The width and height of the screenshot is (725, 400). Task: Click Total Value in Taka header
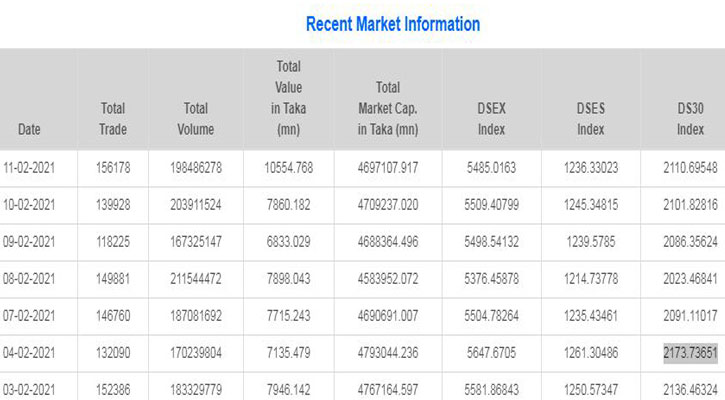288,98
